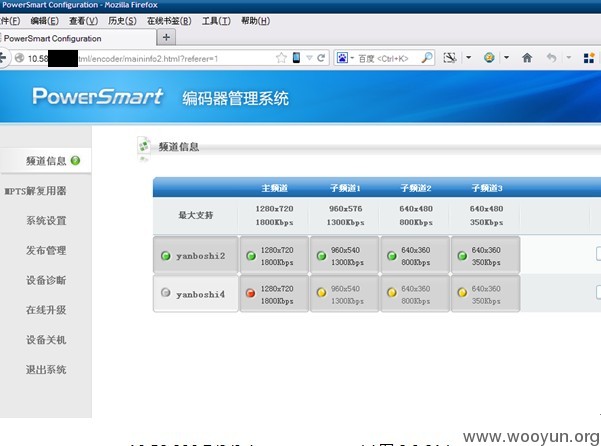
Task: Click the URL address field
Action: click(148, 58)
